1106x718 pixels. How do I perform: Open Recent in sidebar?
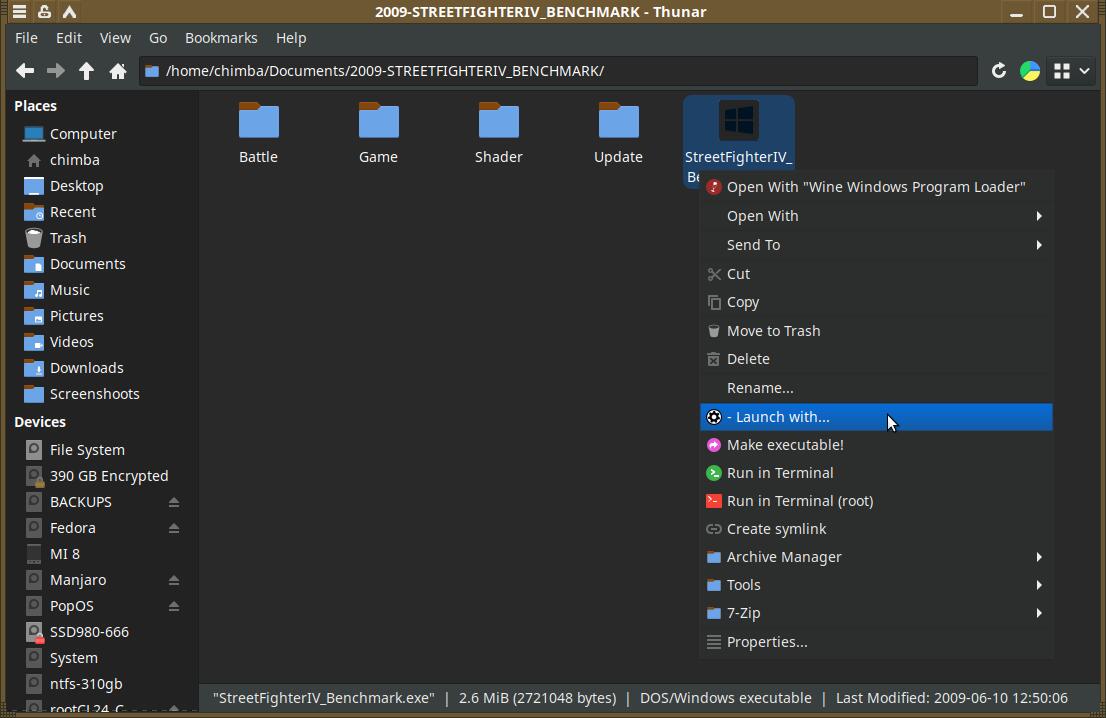[100, 212]
